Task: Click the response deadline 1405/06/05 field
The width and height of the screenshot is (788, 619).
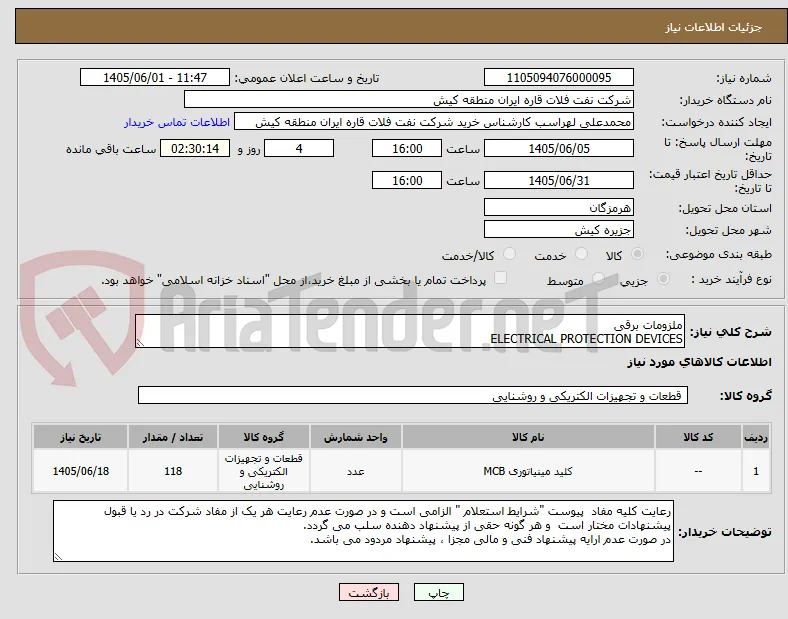Action: click(559, 149)
